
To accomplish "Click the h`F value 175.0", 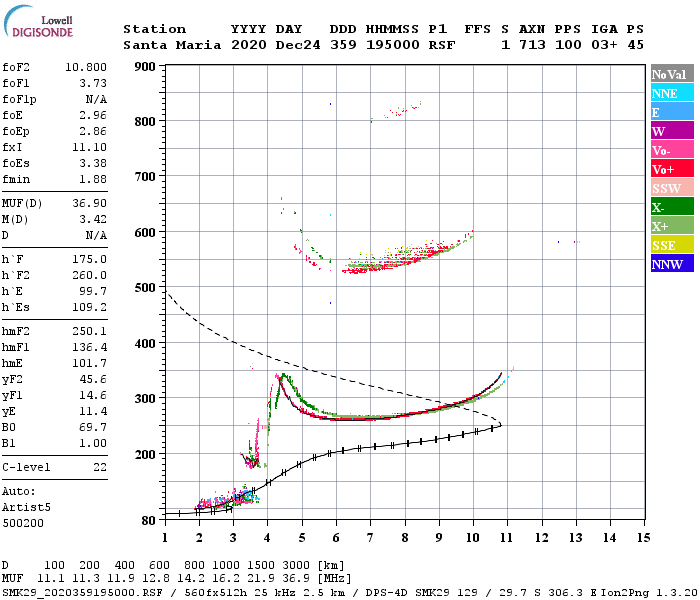I will [x=89, y=259].
